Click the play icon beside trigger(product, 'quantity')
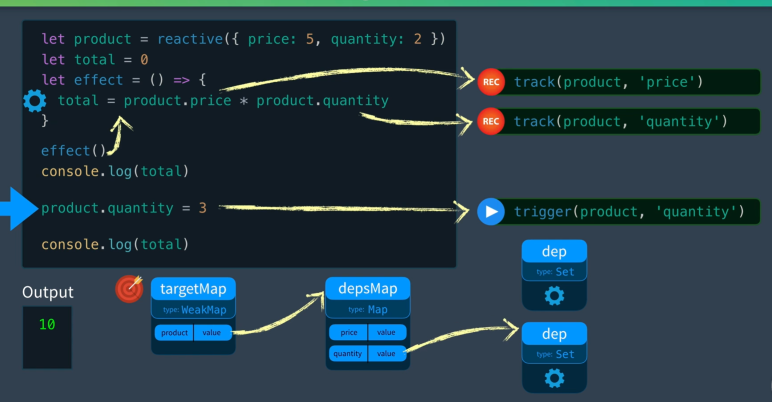Image resolution: width=772 pixels, height=402 pixels. (491, 212)
